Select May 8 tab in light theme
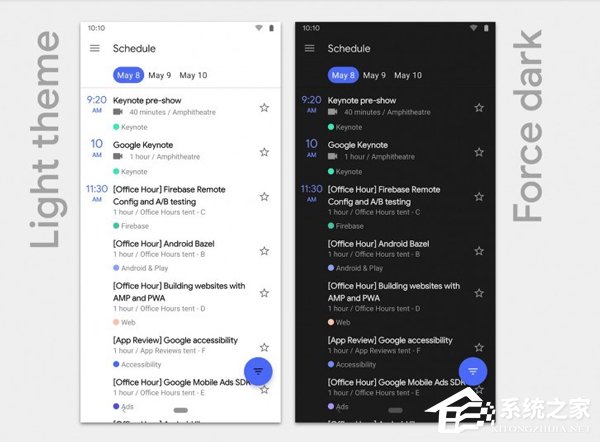 pos(128,75)
